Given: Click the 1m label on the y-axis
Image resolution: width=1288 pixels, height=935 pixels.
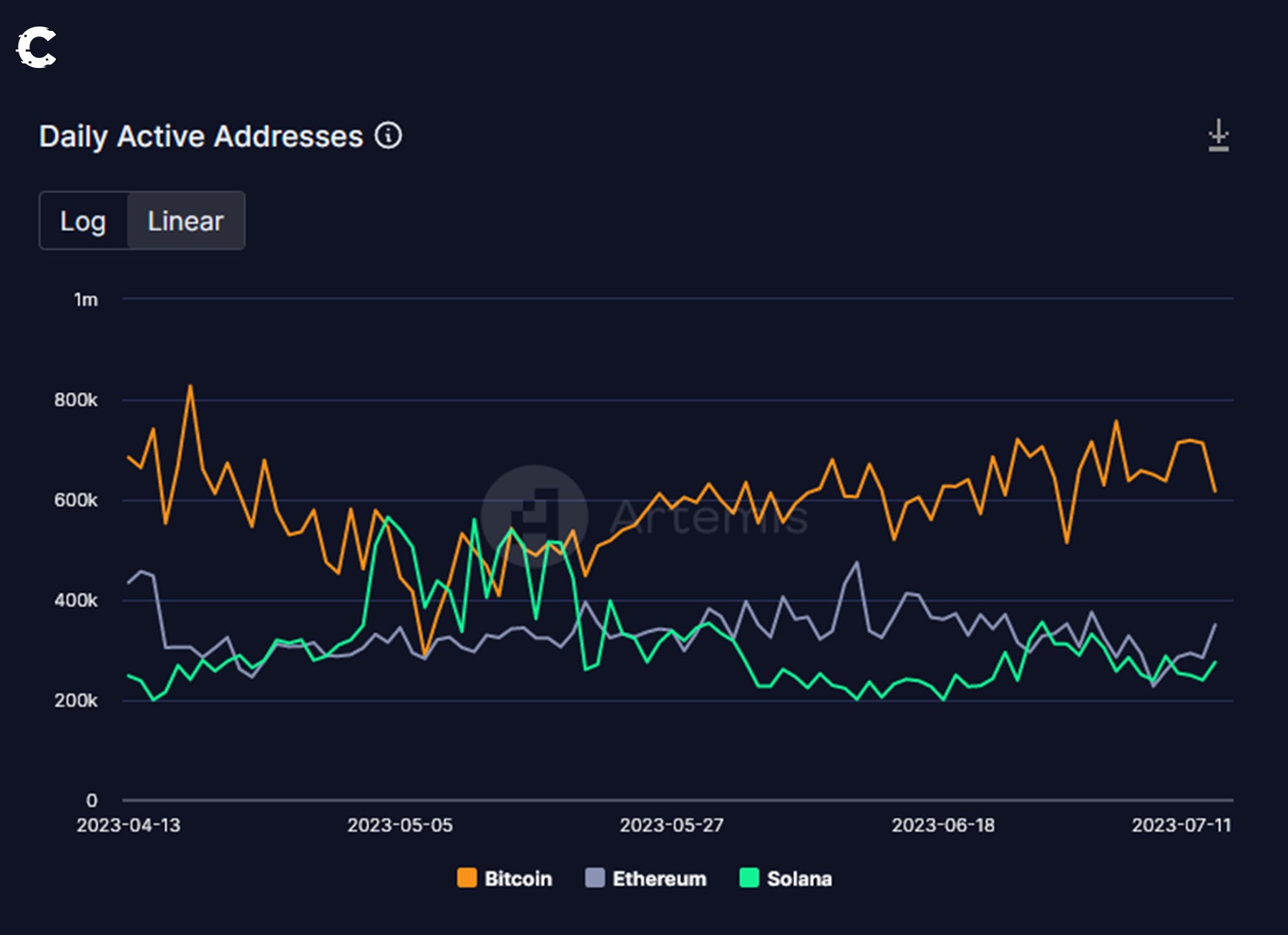Looking at the screenshot, I should point(86,300).
